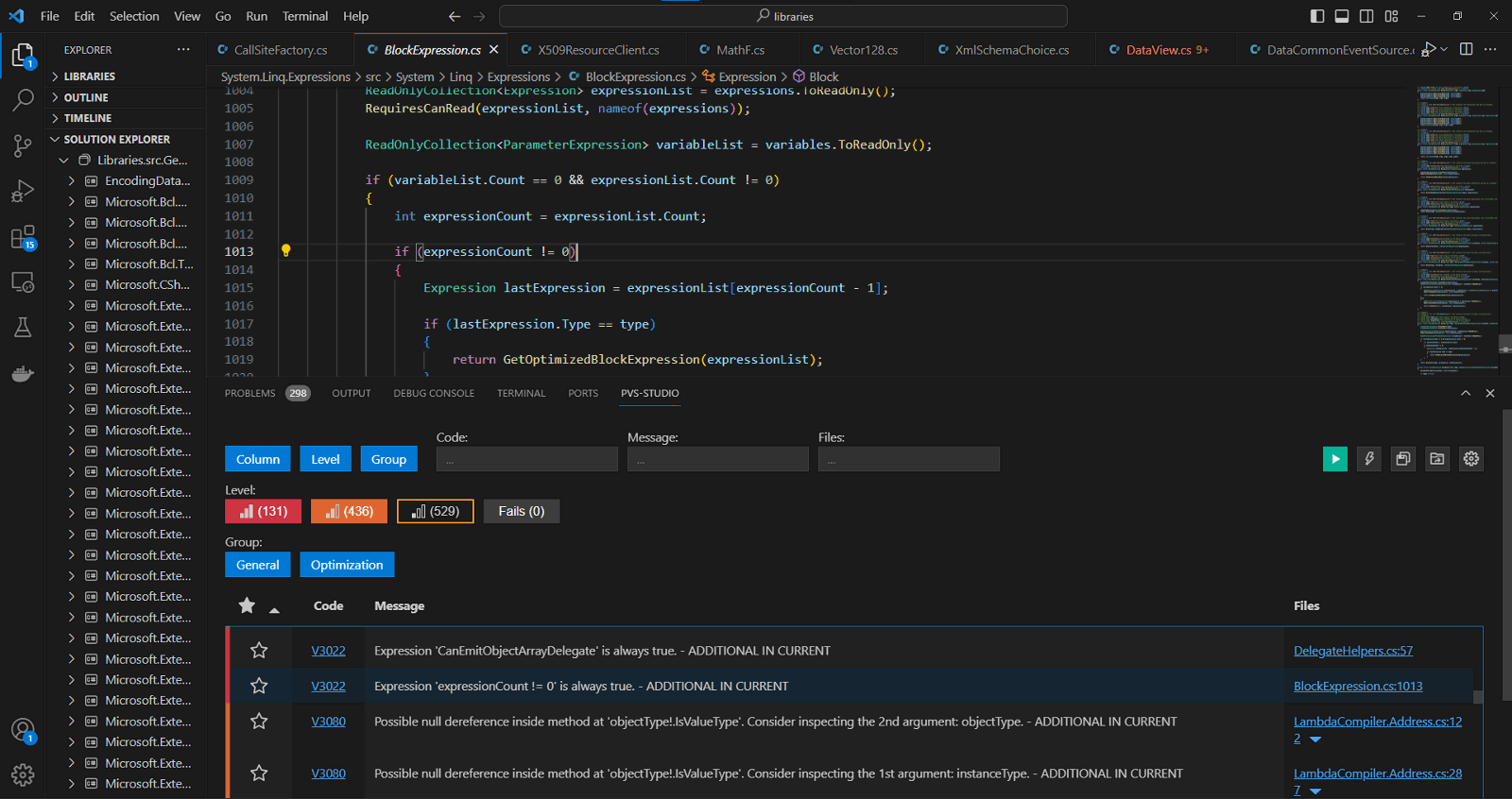This screenshot has height=799, width=1512.
Task: Open BlockExpression.cs:1013 file link
Action: click(1357, 687)
